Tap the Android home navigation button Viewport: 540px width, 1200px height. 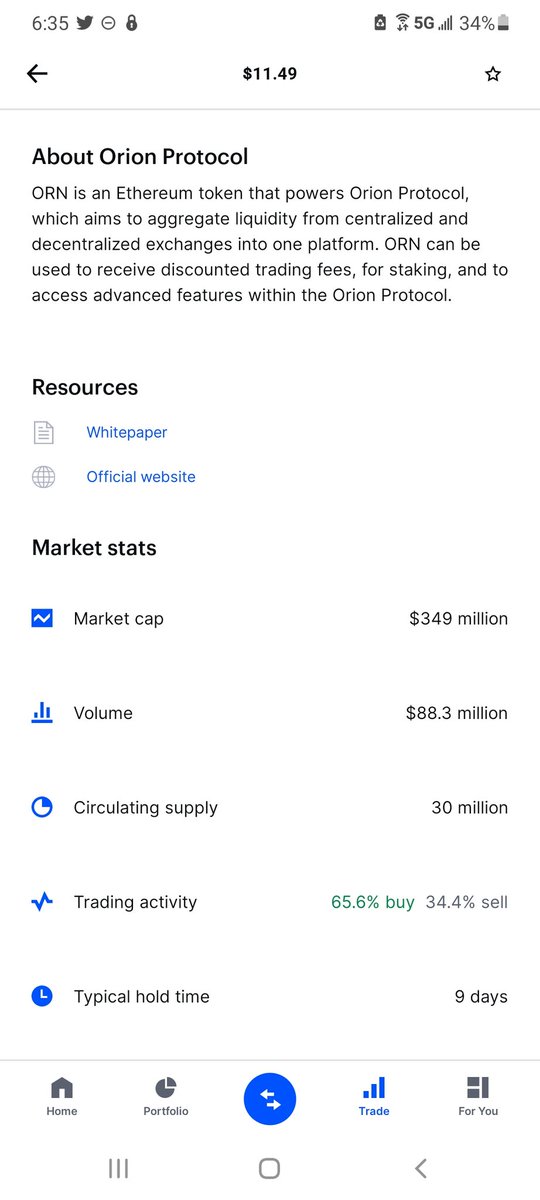coord(269,1168)
